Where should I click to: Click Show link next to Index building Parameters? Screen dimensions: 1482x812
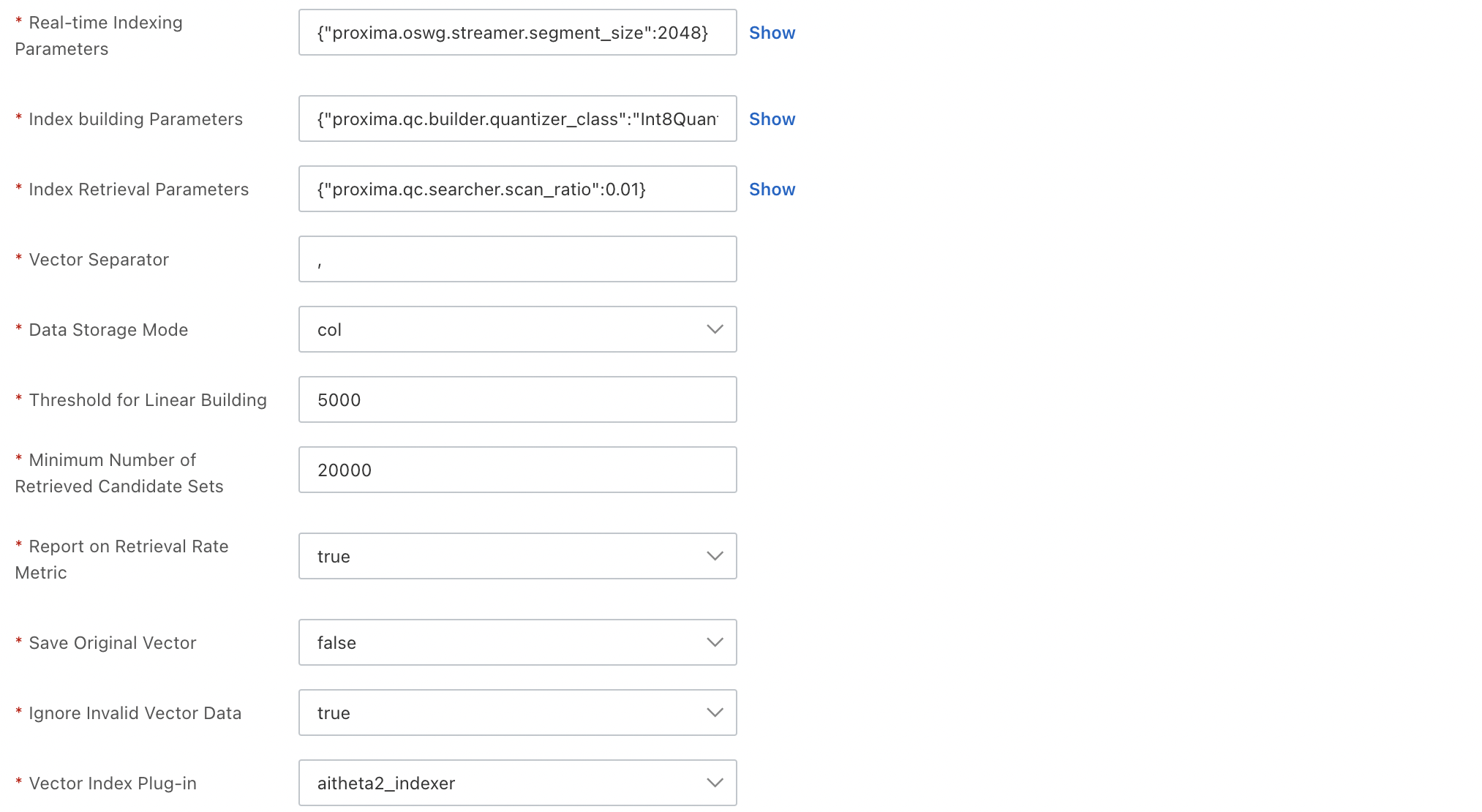pyautogui.click(x=772, y=119)
